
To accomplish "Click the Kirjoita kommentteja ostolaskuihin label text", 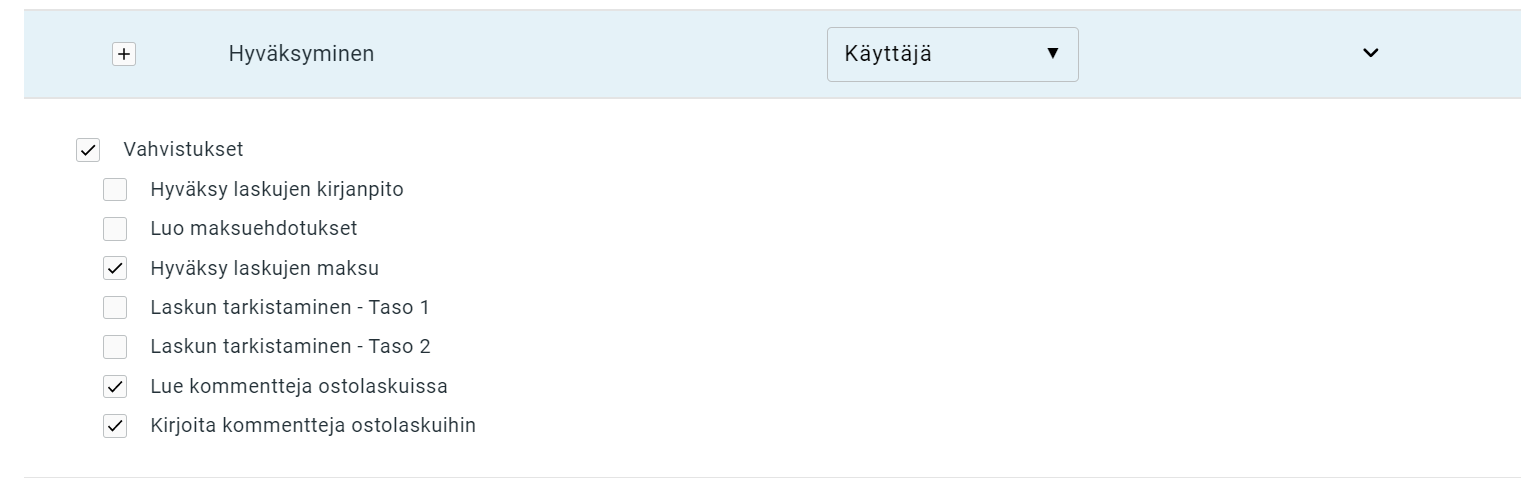I will pos(313,425).
